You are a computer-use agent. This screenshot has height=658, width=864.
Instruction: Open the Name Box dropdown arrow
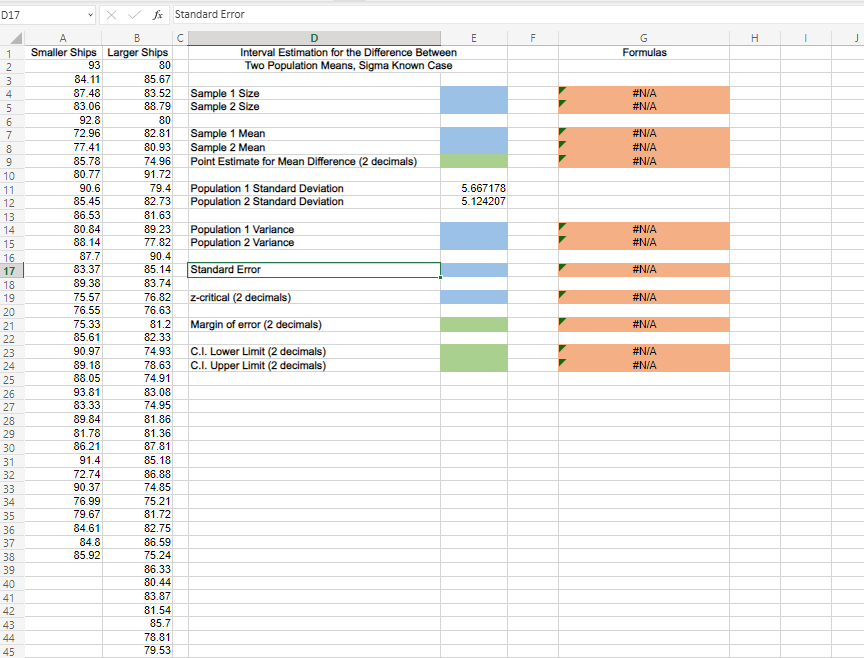pyautogui.click(x=90, y=15)
